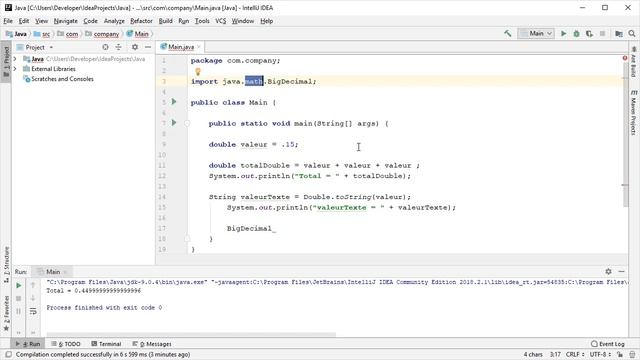Select the Main tab in the Run panel
Viewport: 640px width, 360px height.
tap(52, 271)
